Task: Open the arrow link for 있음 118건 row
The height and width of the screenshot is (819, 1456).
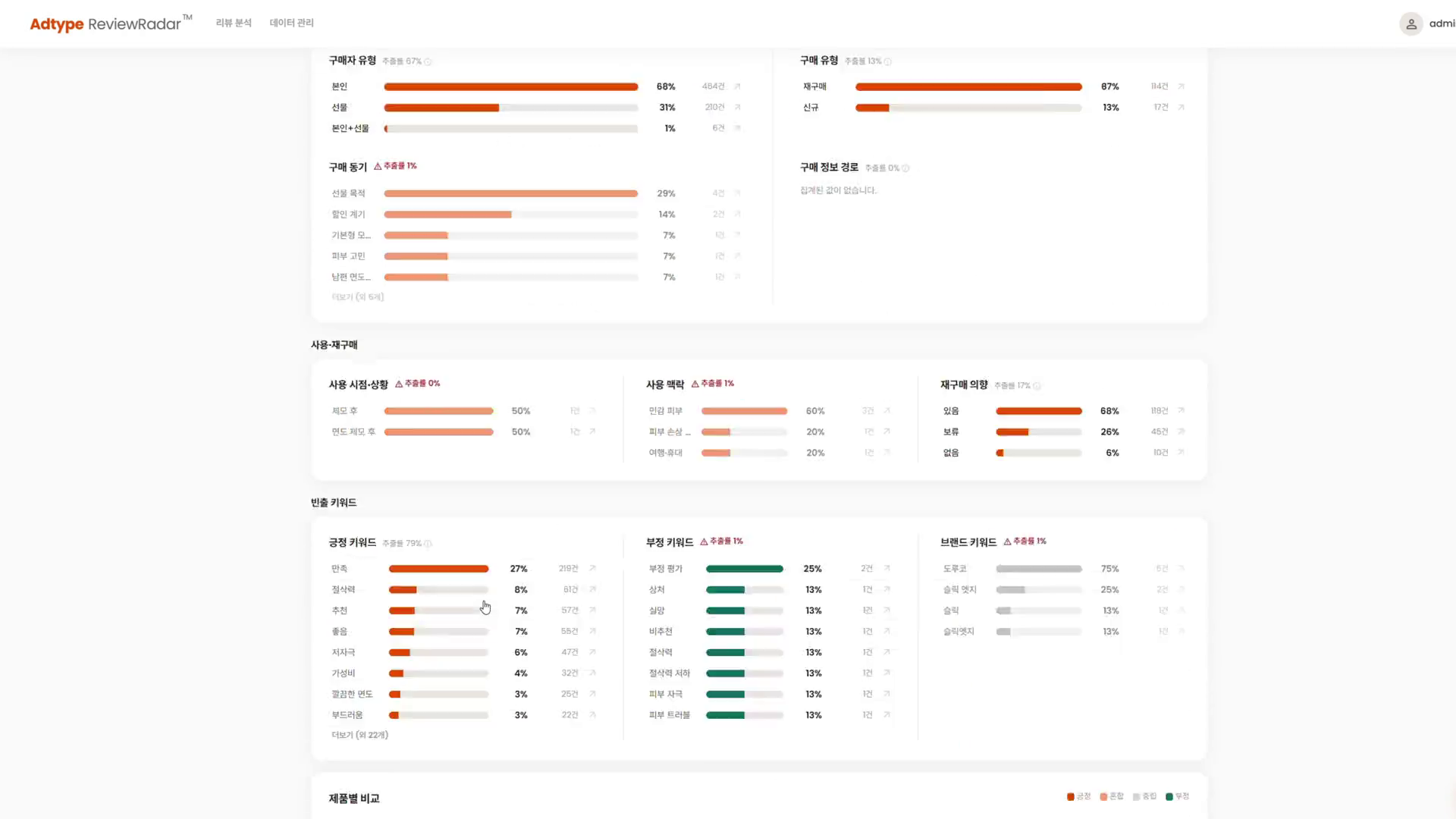Action: coord(1181,410)
